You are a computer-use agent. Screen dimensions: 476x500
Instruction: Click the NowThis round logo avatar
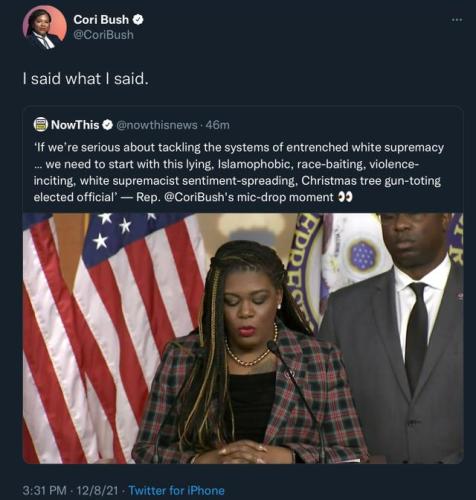(41, 125)
